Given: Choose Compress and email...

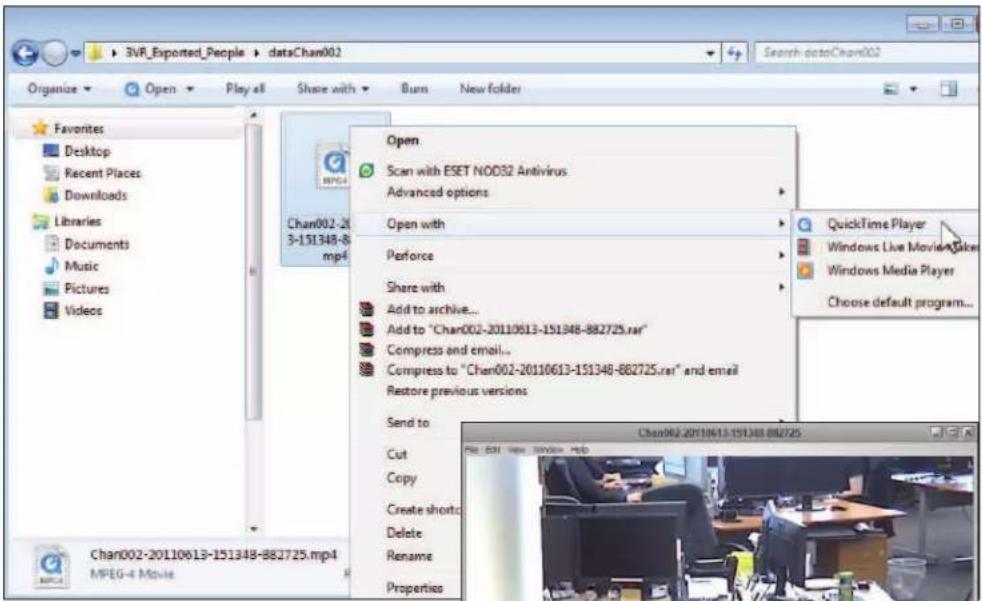Looking at the screenshot, I should [x=448, y=350].
